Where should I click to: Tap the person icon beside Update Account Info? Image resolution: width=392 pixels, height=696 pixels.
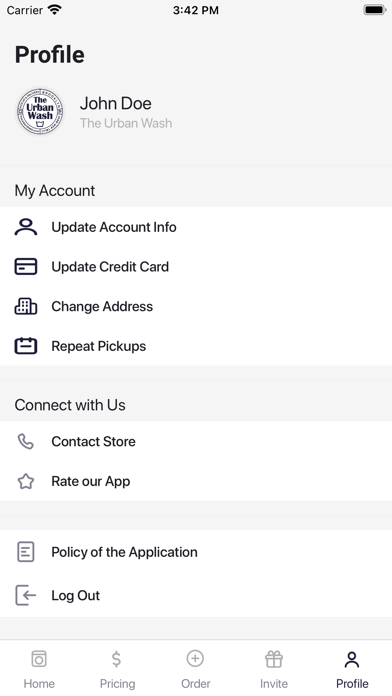point(26,227)
